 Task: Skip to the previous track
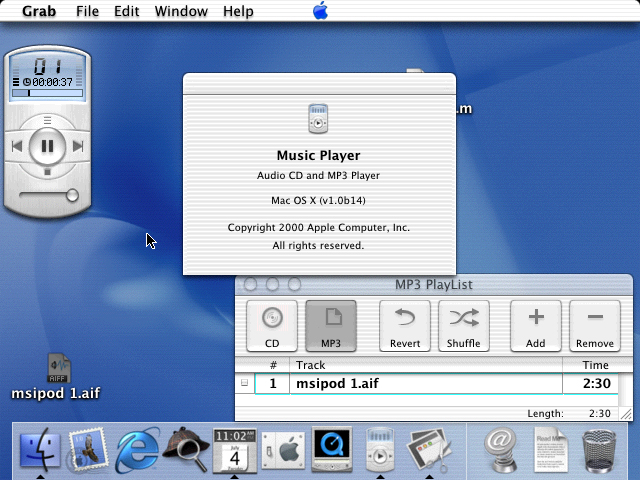pyautogui.click(x=17, y=146)
